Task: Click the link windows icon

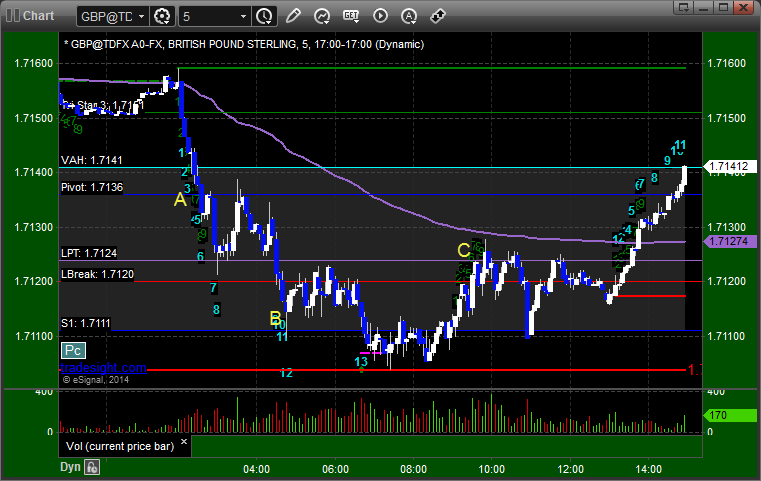Action: point(438,16)
